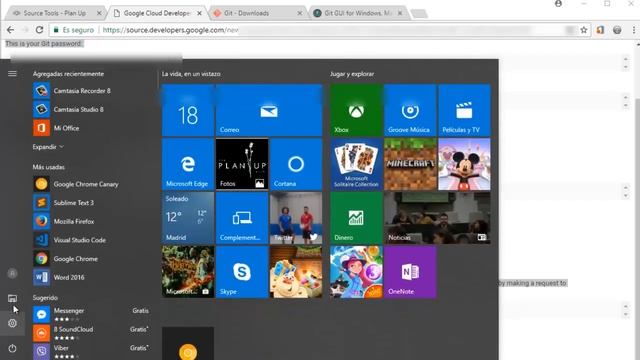Launch the OneNote tile
Viewport: 640px width, 360px height.
[x=410, y=272]
